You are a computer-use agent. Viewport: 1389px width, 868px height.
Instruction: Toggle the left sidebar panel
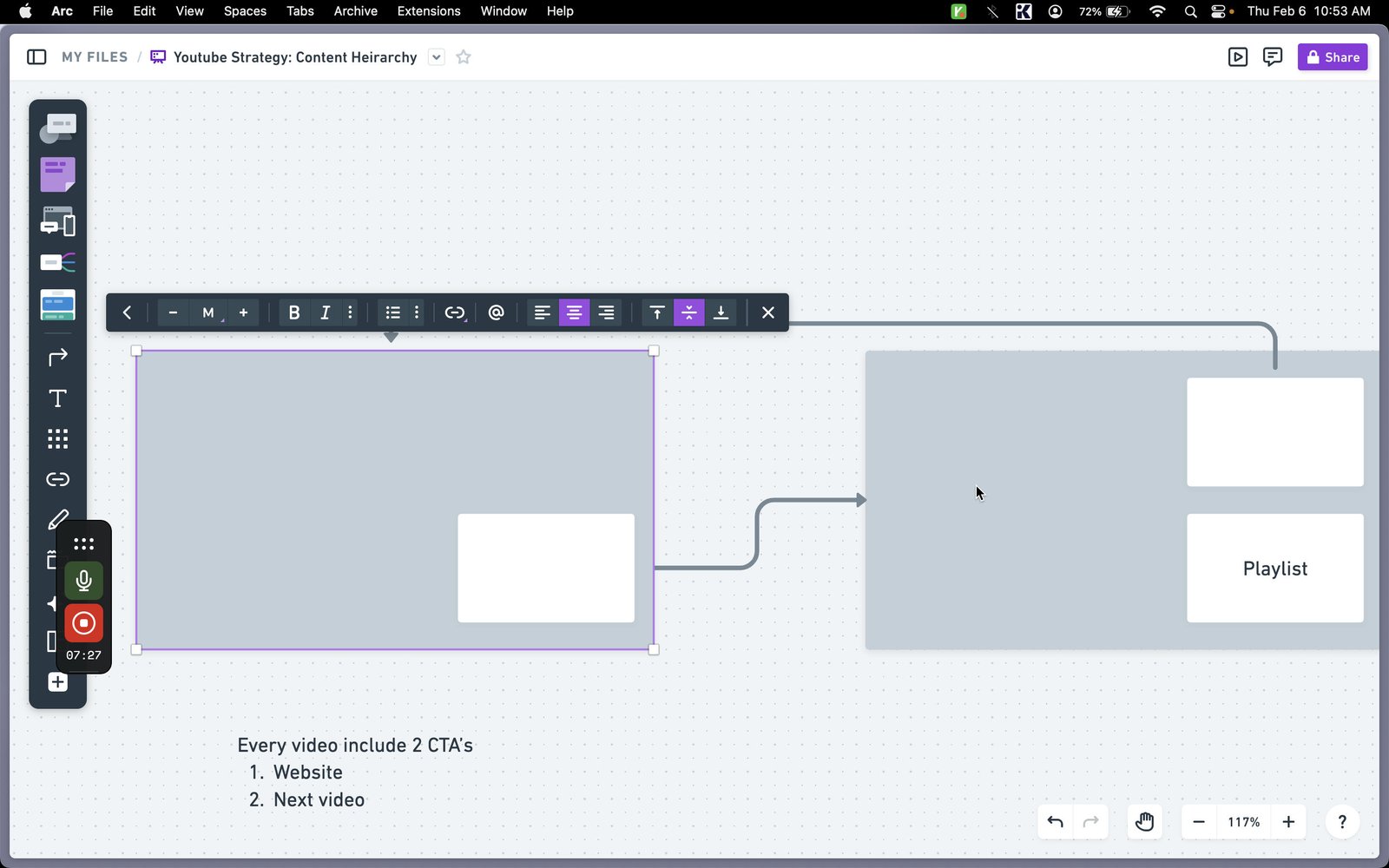tap(36, 57)
